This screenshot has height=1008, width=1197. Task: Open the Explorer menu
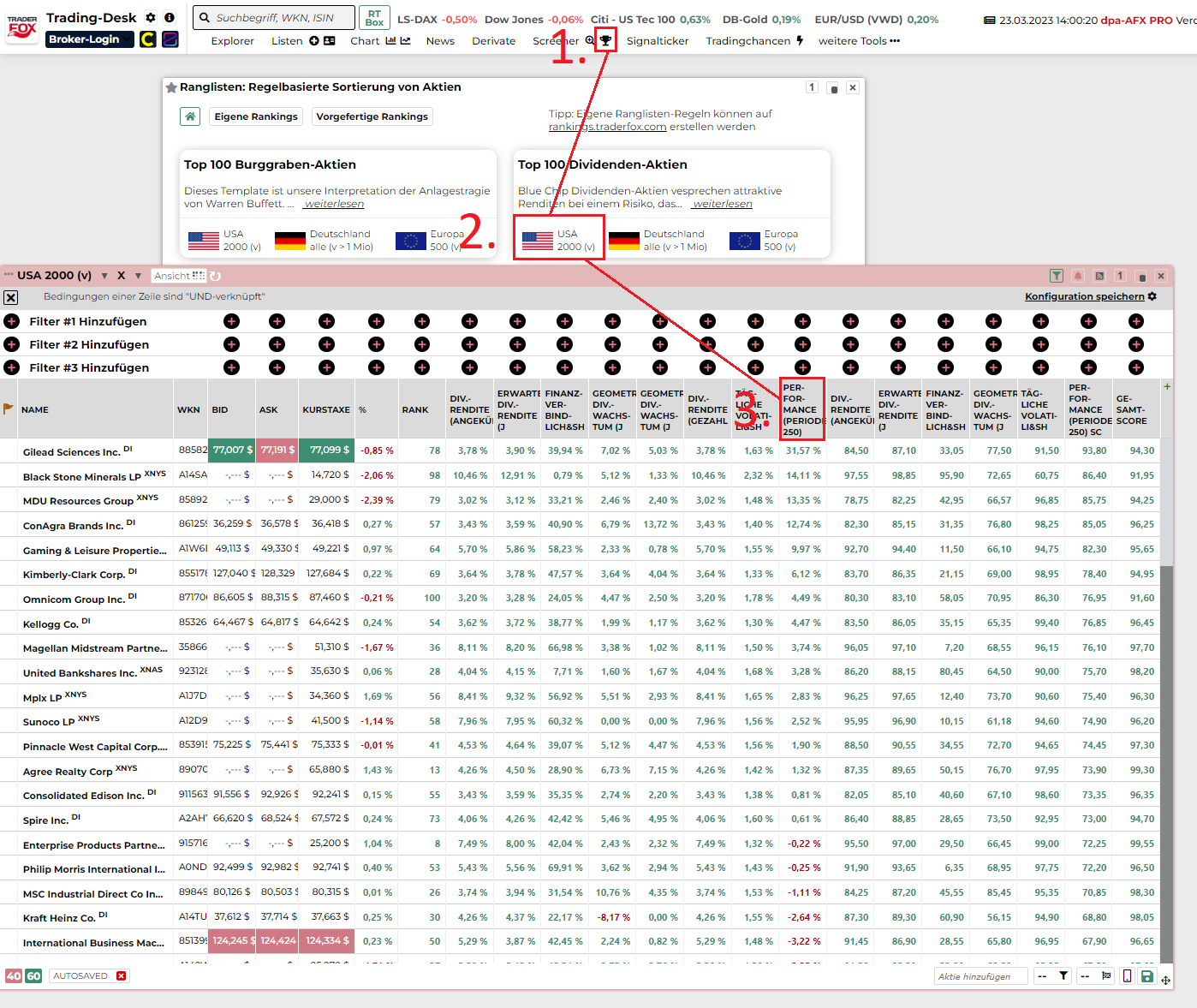[233, 41]
